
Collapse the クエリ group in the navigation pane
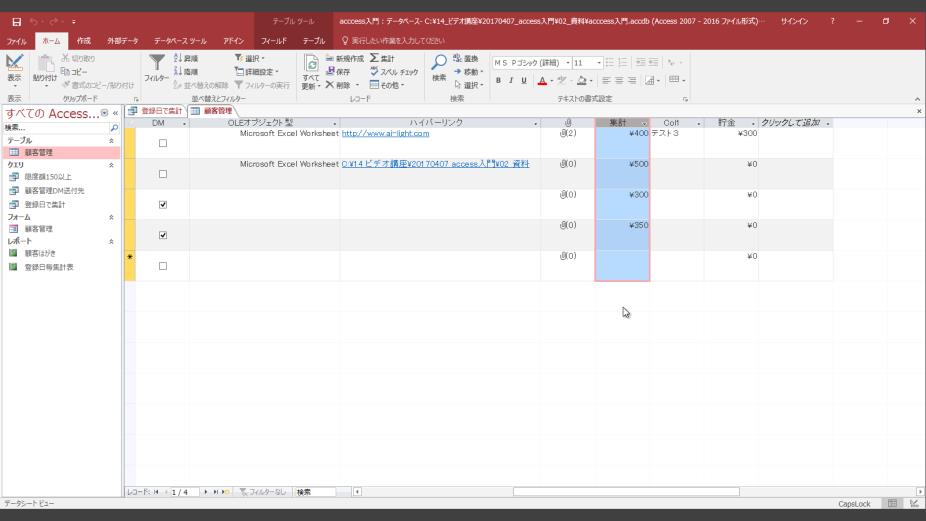(x=111, y=165)
